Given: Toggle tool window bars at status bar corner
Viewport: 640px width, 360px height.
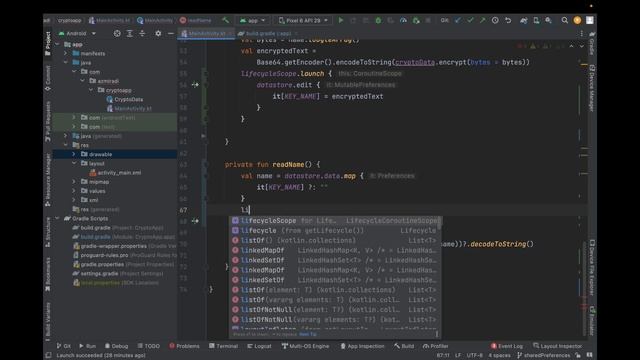Looking at the screenshot, I should pos(48,356).
